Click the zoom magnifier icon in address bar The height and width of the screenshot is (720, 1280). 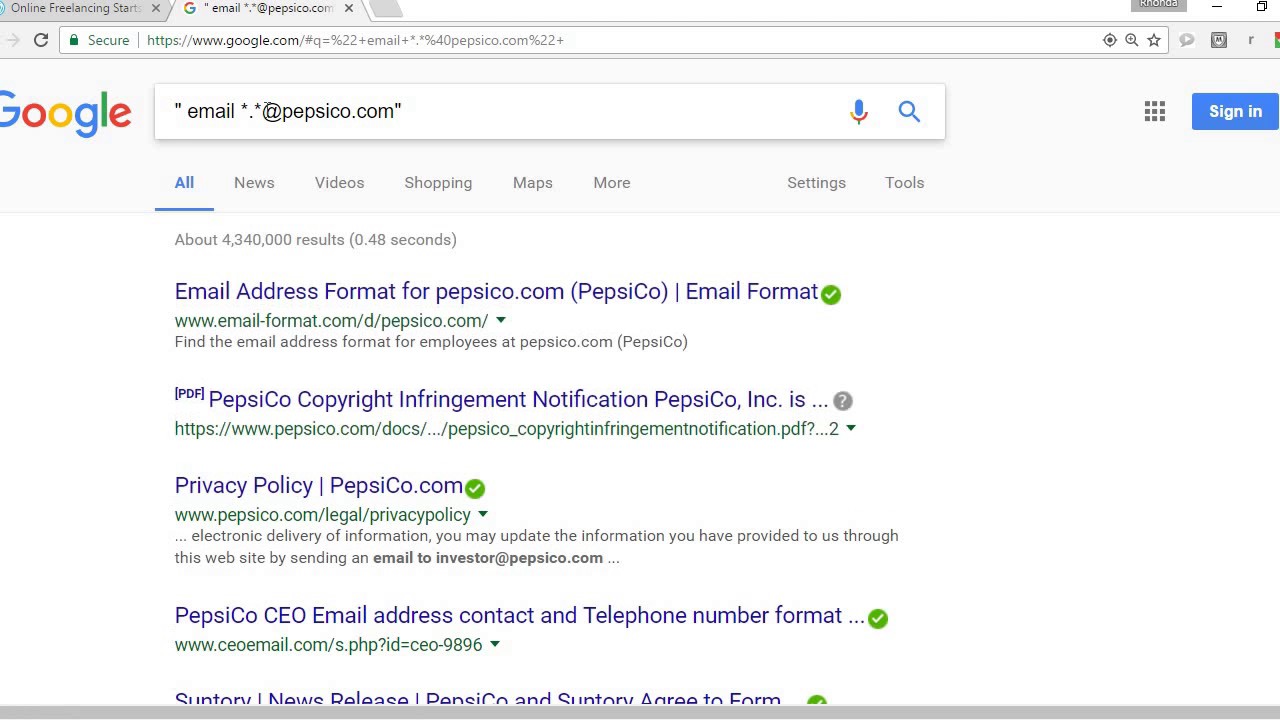[1132, 40]
